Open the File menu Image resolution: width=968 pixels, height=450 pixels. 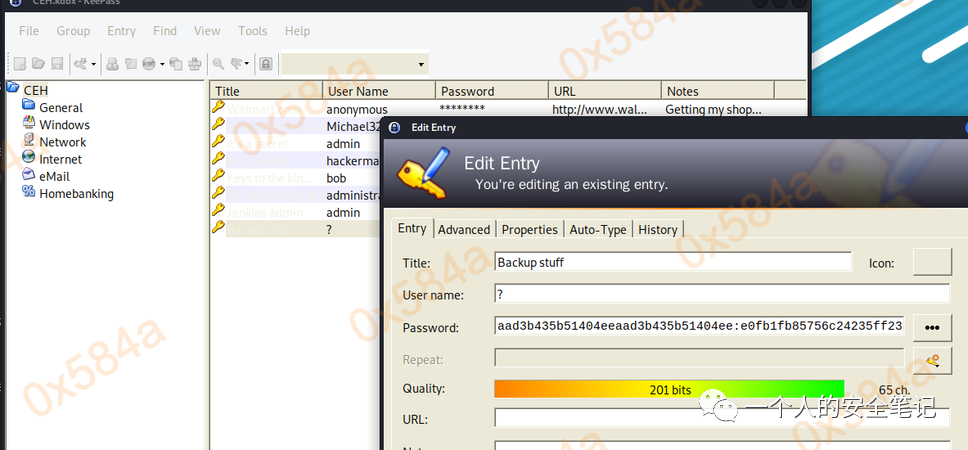(28, 31)
